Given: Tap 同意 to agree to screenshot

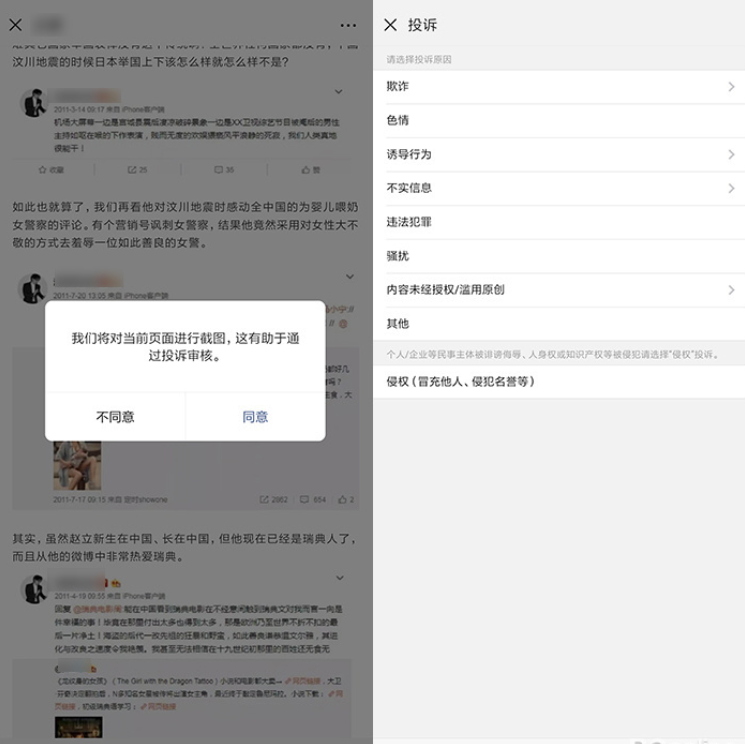Looking at the screenshot, I should click(255, 417).
